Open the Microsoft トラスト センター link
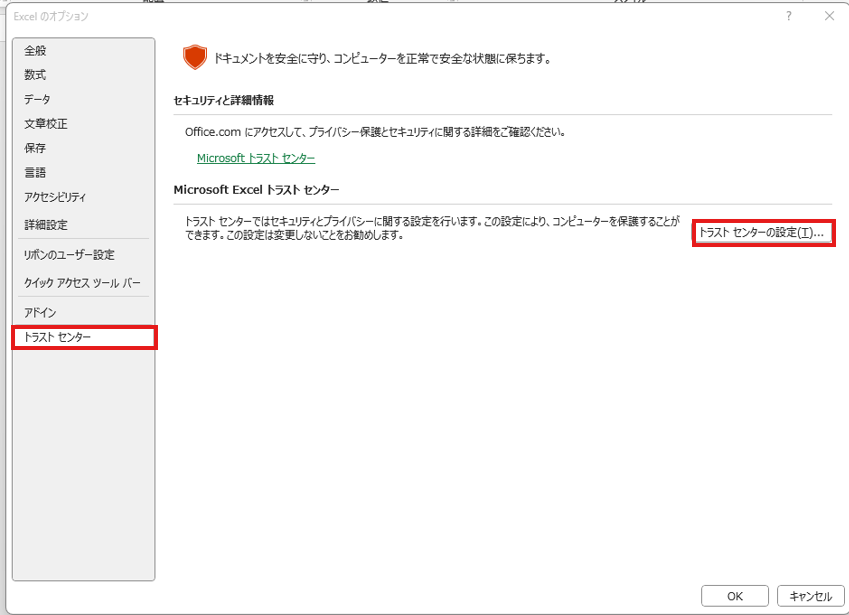Image resolution: width=849 pixels, height=615 pixels. click(256, 158)
